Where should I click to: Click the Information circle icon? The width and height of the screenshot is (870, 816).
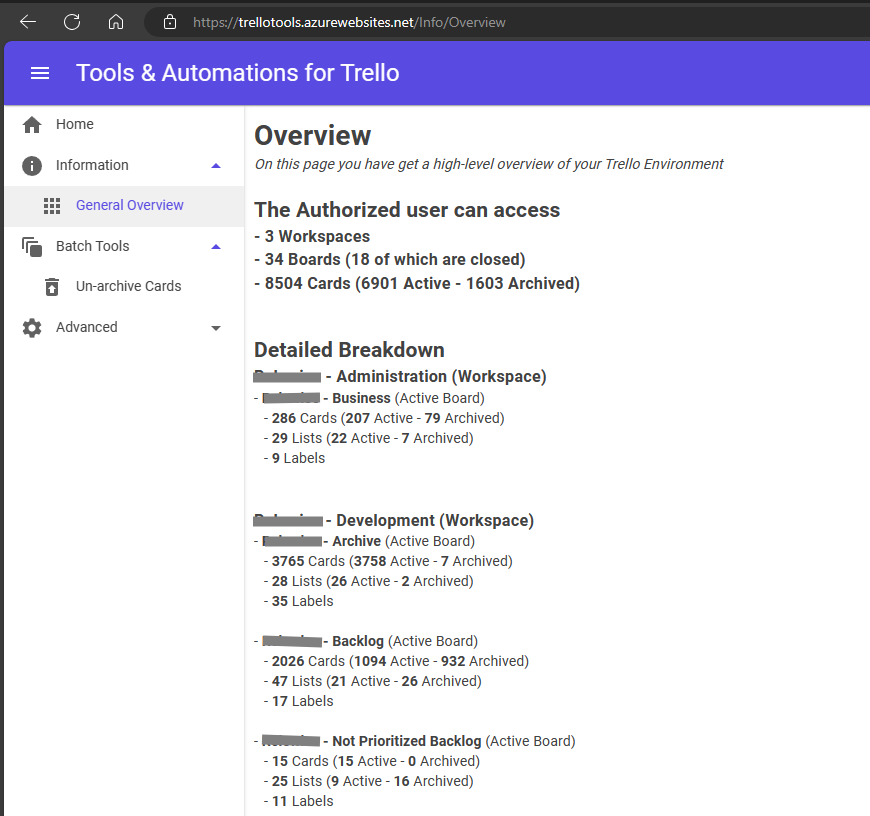point(32,166)
